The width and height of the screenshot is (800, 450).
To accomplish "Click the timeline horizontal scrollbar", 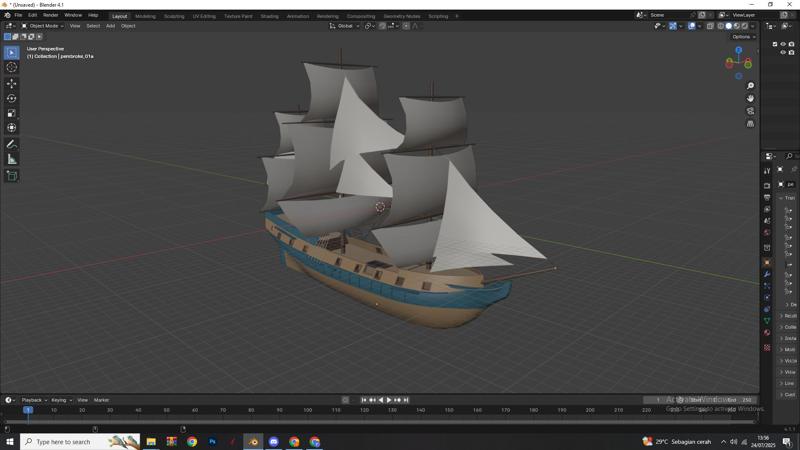I will click(380, 421).
